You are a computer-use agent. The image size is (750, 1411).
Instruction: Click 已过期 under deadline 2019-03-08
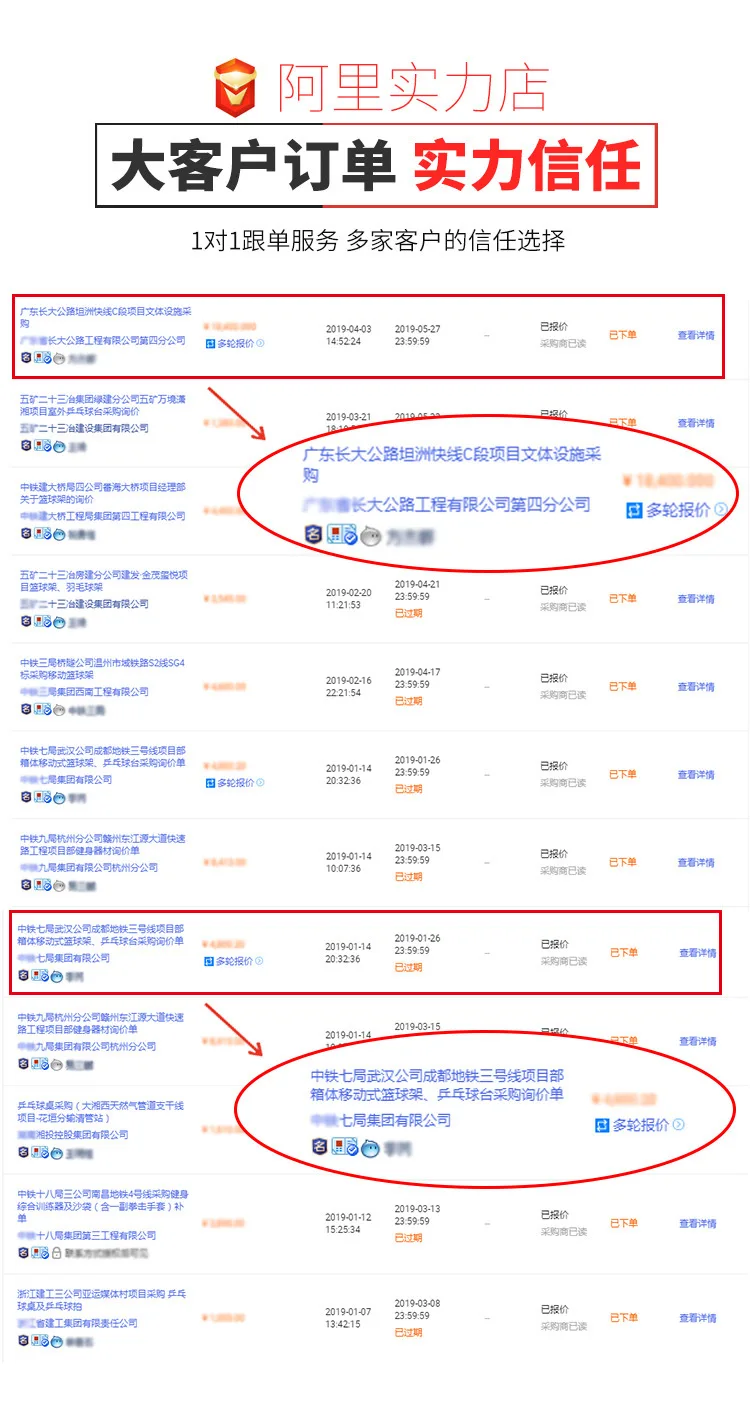(x=408, y=1332)
